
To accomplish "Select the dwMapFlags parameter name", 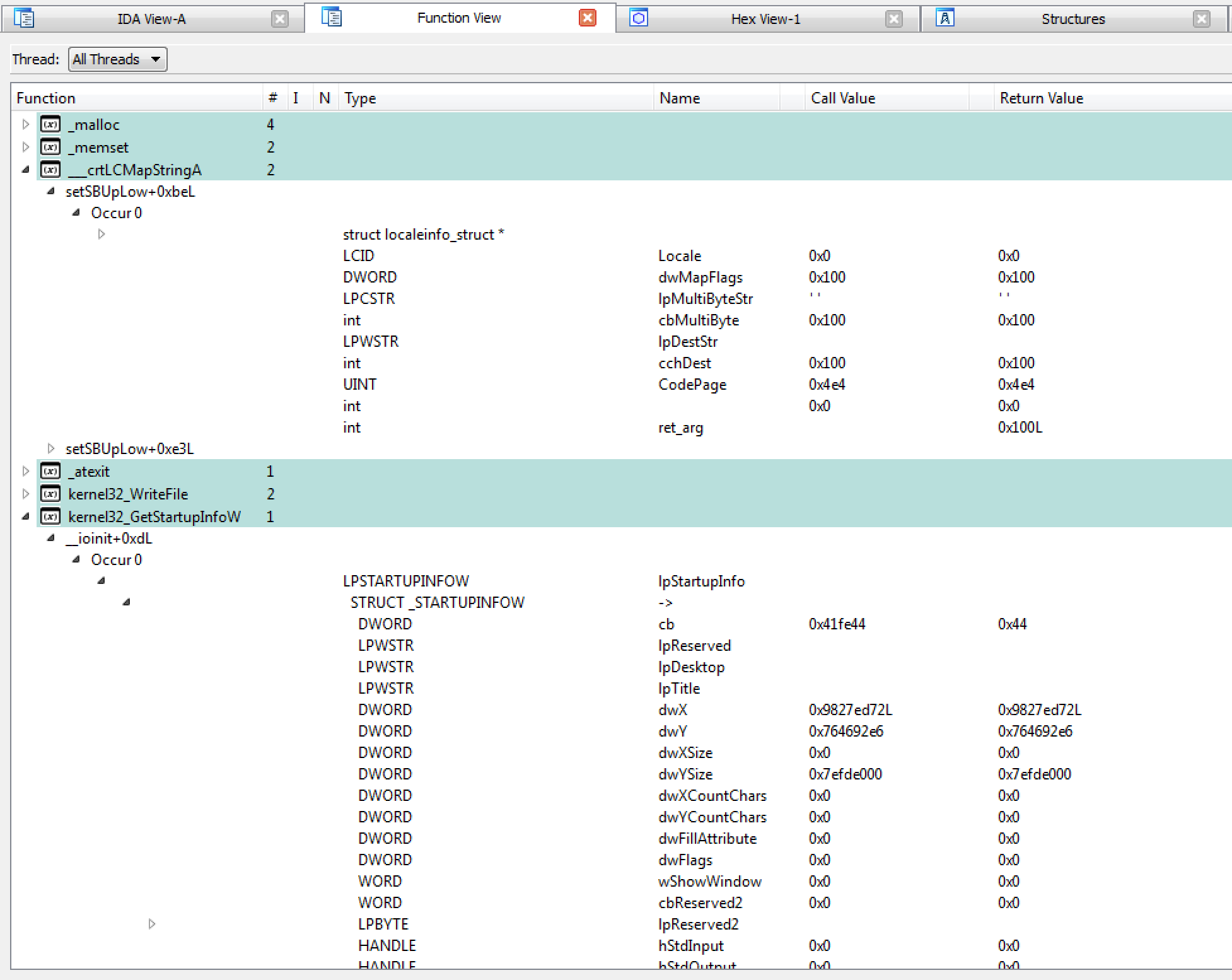I will pyautogui.click(x=700, y=277).
